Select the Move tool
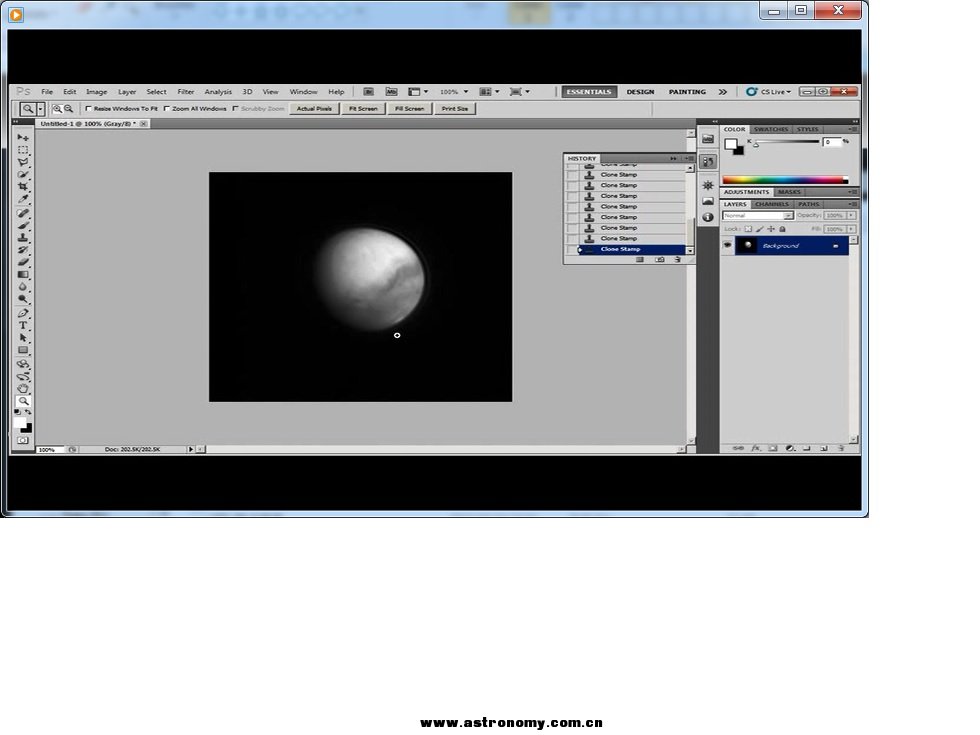980x735 pixels. (x=23, y=137)
